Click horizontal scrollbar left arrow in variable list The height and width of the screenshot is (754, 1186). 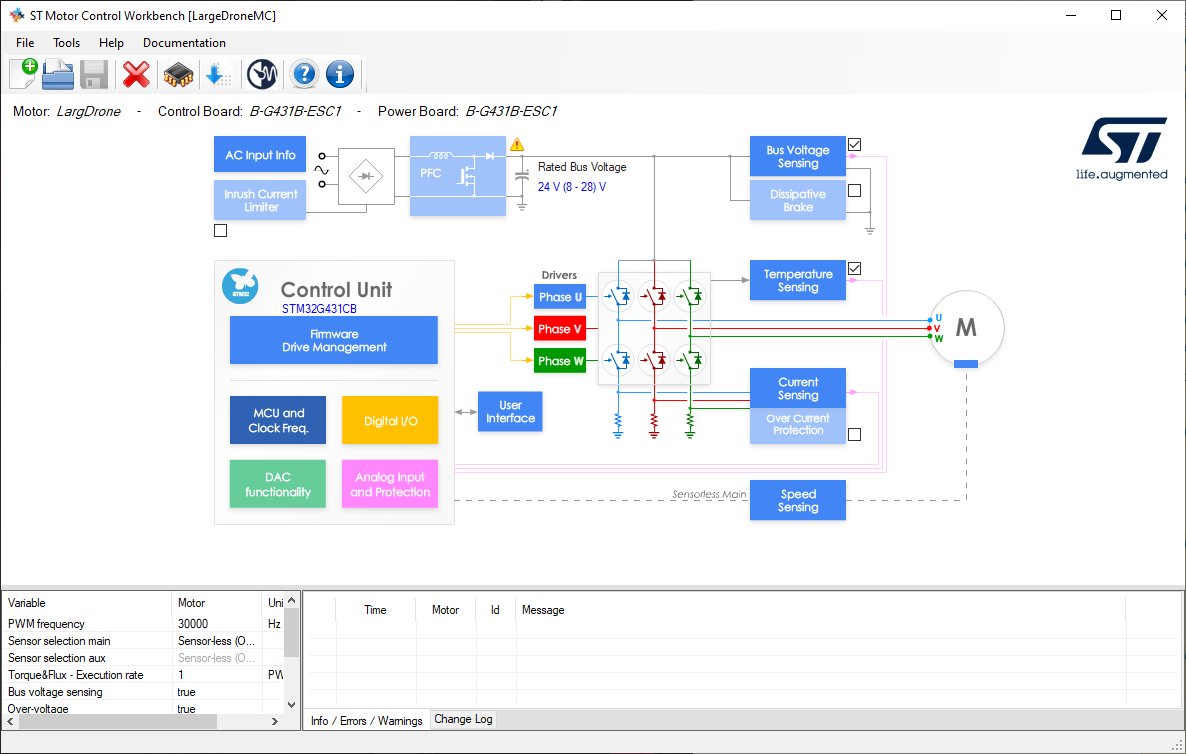tap(11, 721)
